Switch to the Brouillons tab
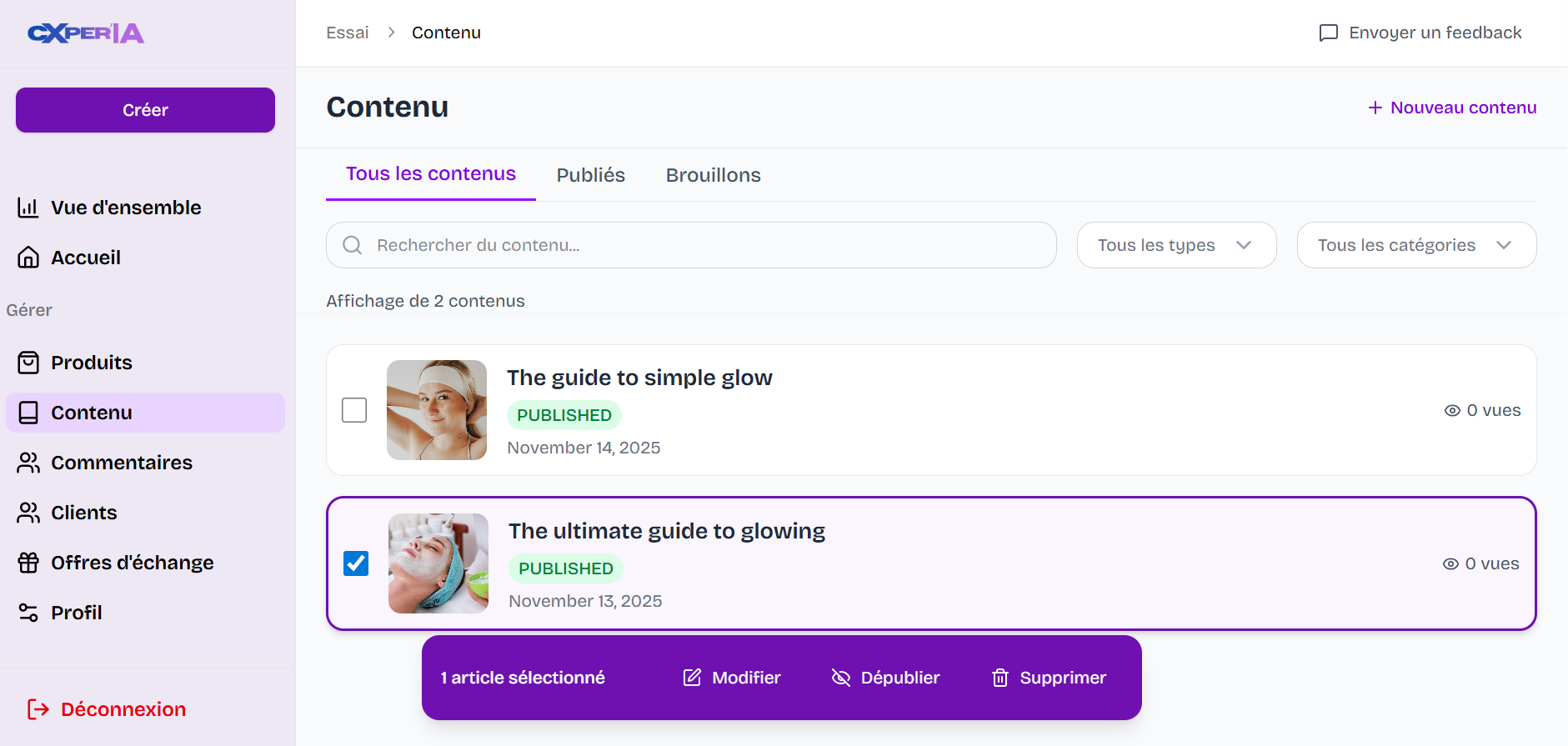Viewport: 1568px width, 746px height. (x=714, y=175)
